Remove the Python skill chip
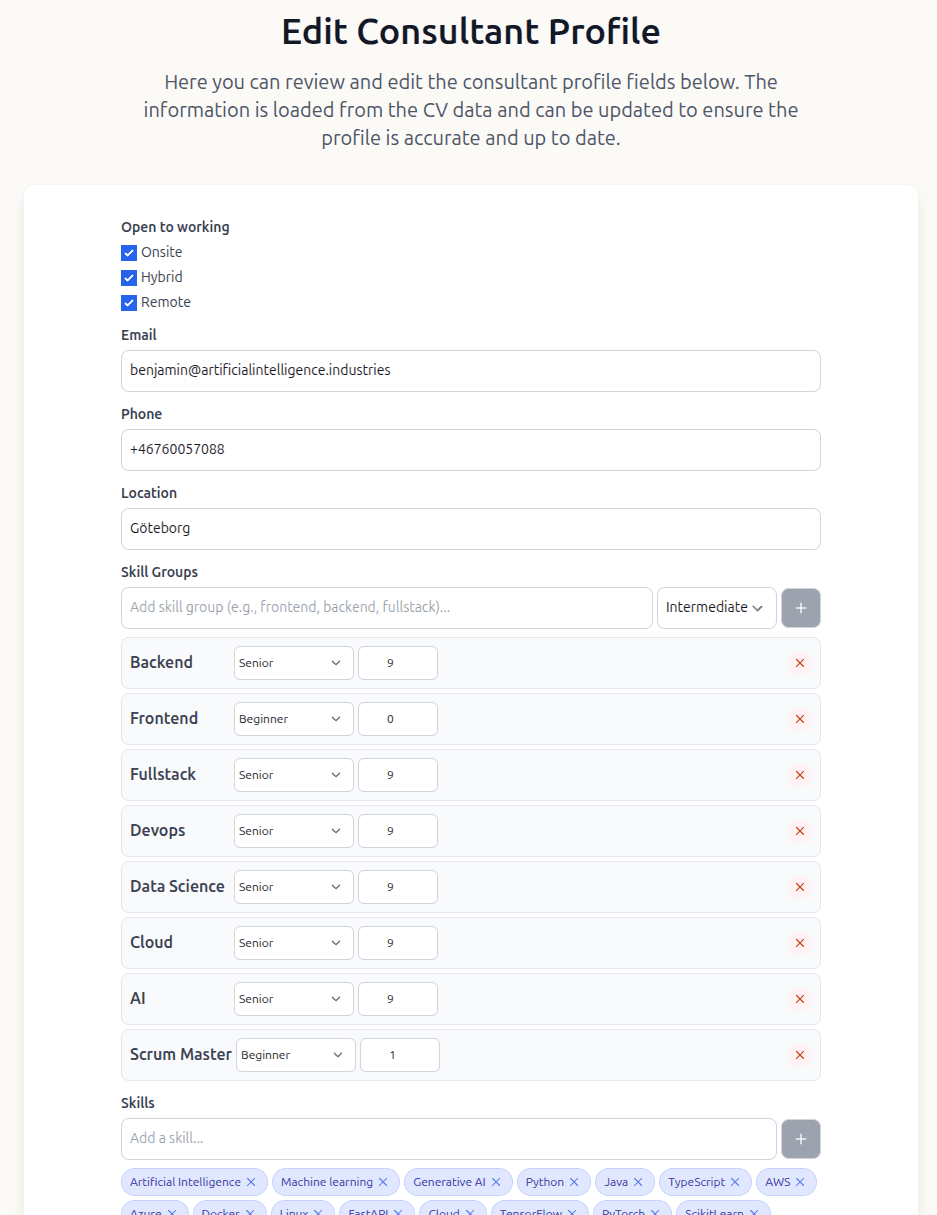937x1215 pixels. (578, 1181)
